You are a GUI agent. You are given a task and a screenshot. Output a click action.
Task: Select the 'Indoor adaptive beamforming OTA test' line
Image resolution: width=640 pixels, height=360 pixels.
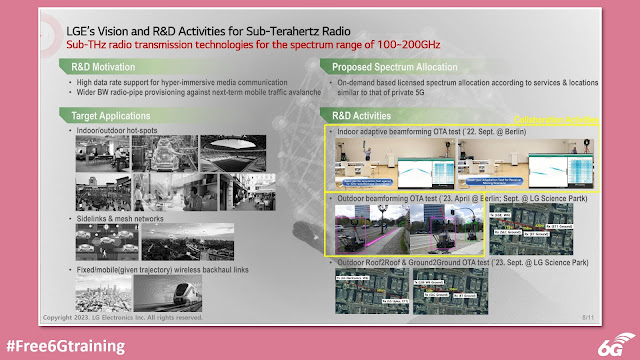[x=431, y=132]
